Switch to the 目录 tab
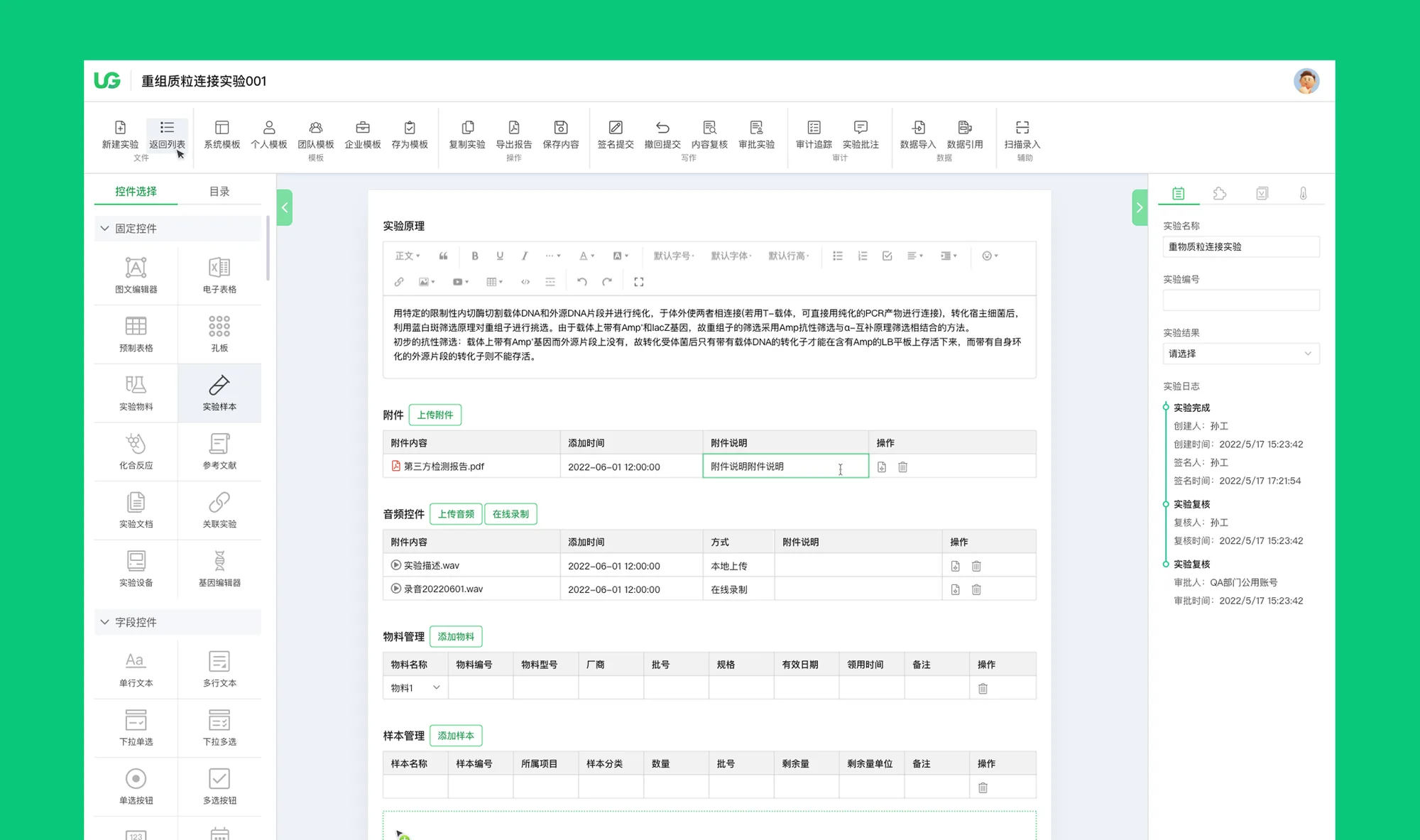1420x840 pixels. [x=219, y=191]
